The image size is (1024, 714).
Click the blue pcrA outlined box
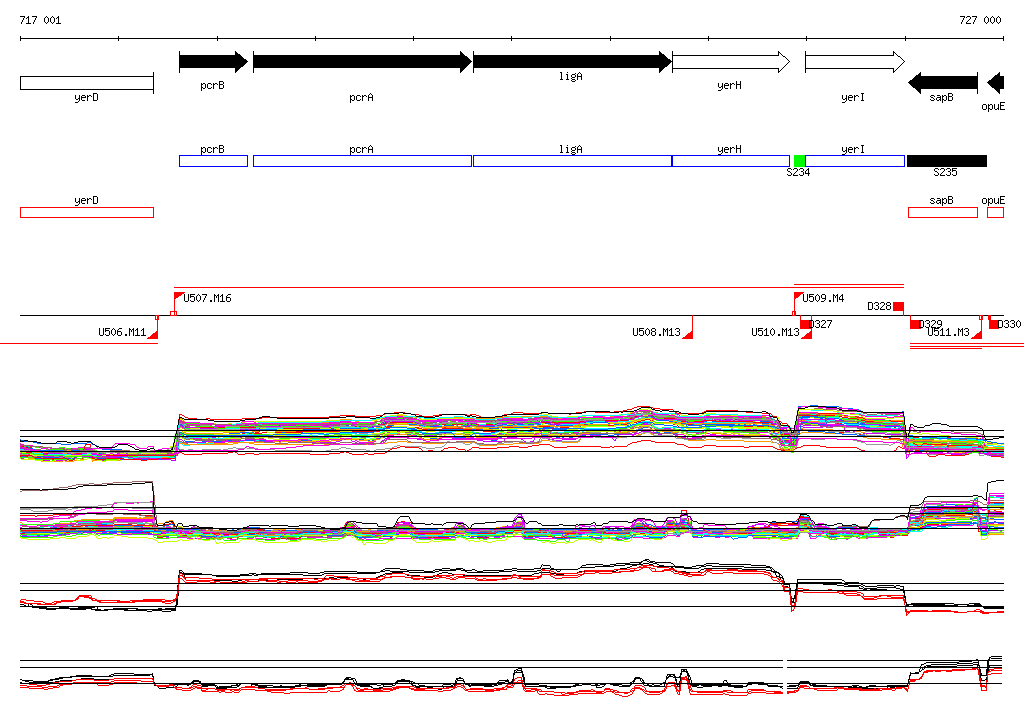pyautogui.click(x=362, y=161)
